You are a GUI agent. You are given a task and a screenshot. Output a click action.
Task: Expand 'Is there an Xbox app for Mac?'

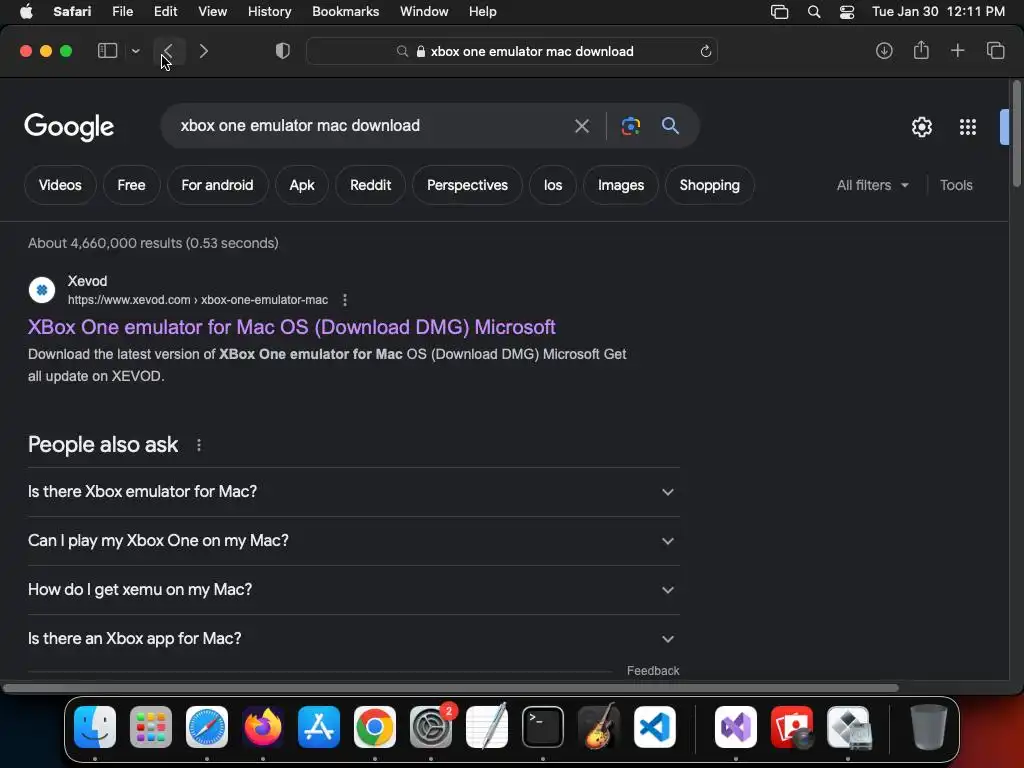[353, 639]
